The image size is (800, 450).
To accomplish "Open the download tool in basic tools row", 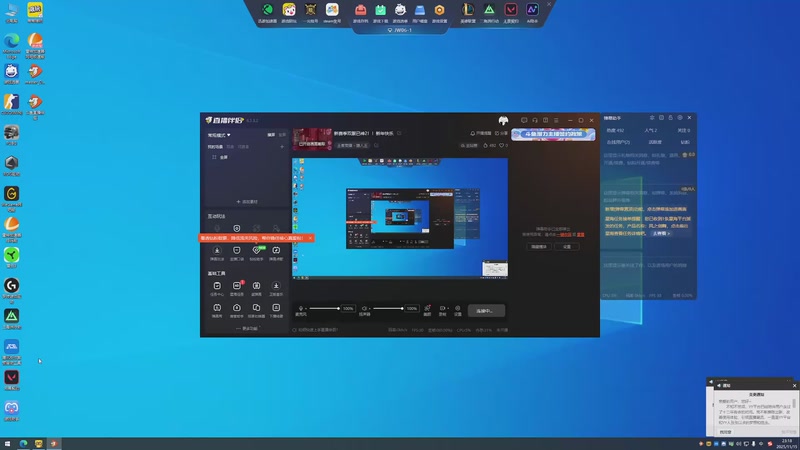I will click(276, 288).
